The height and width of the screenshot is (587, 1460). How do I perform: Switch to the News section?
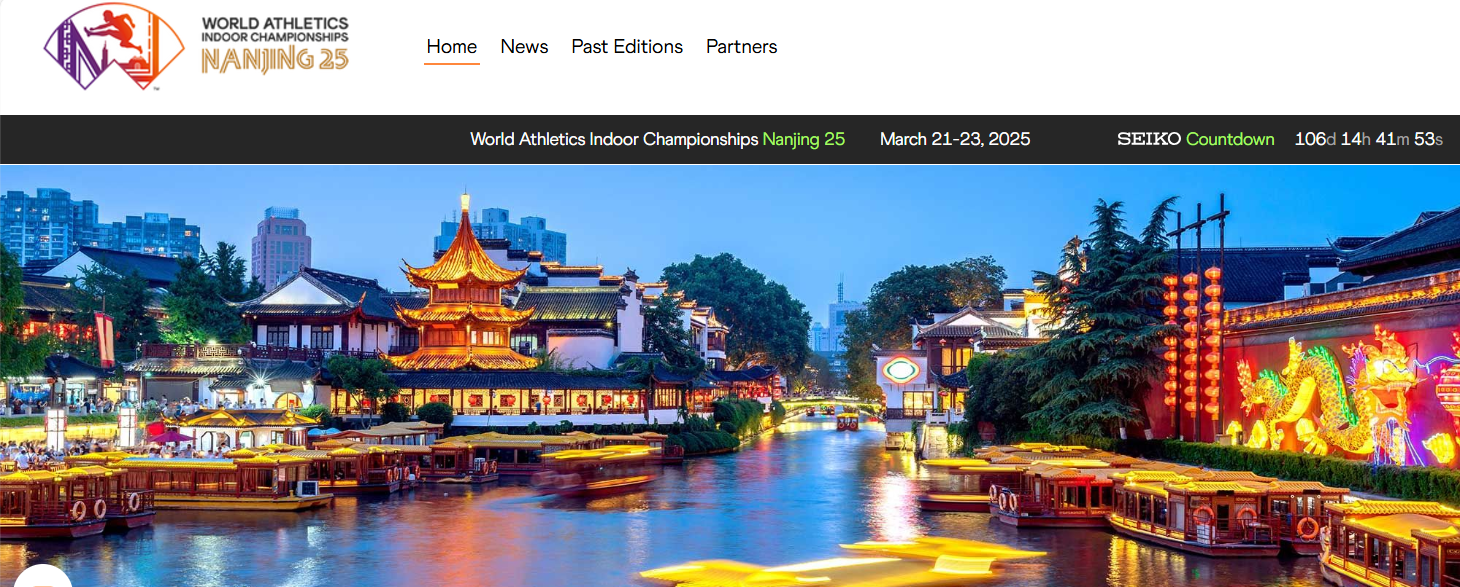tap(524, 46)
